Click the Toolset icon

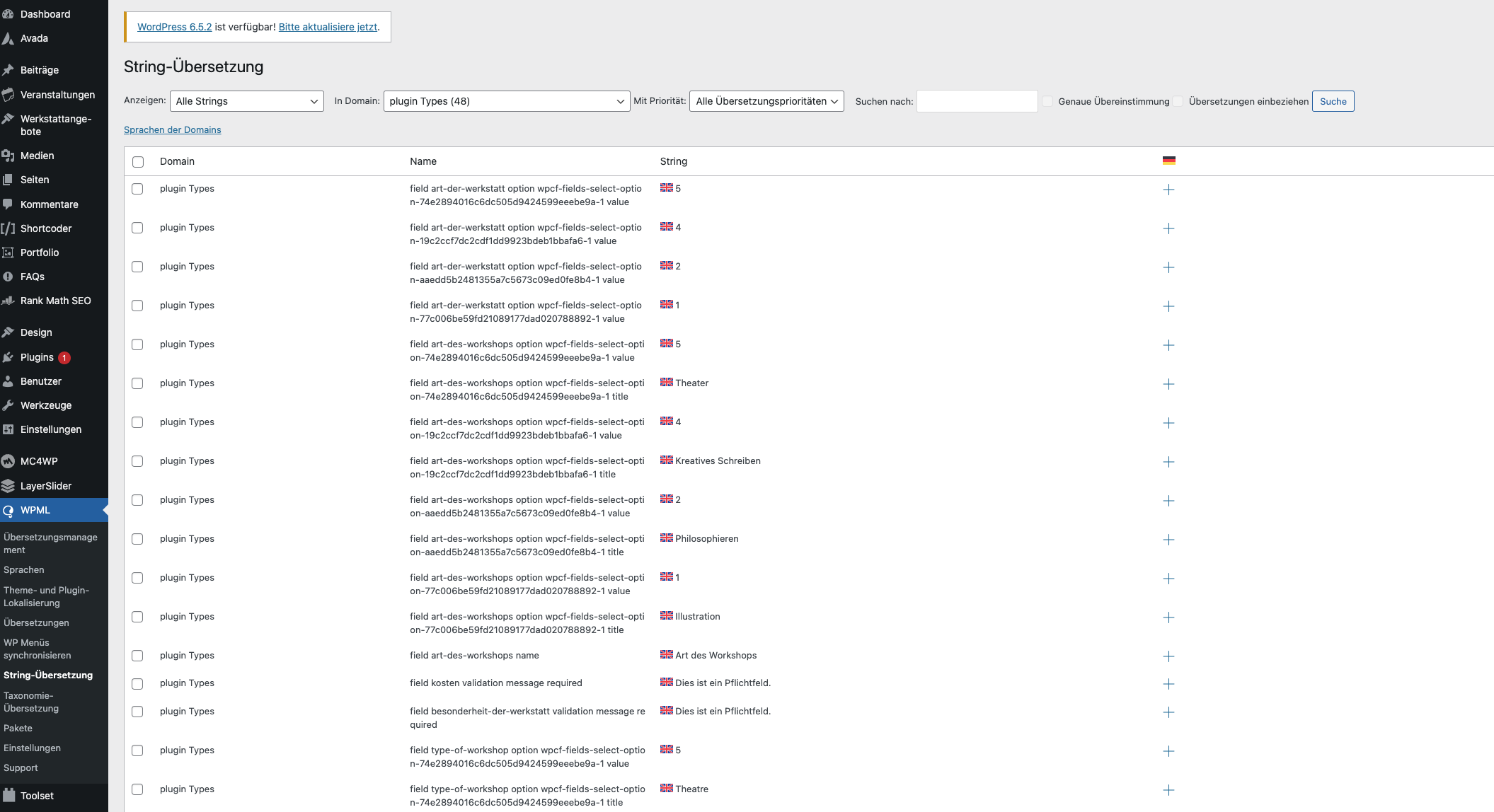click(8, 796)
